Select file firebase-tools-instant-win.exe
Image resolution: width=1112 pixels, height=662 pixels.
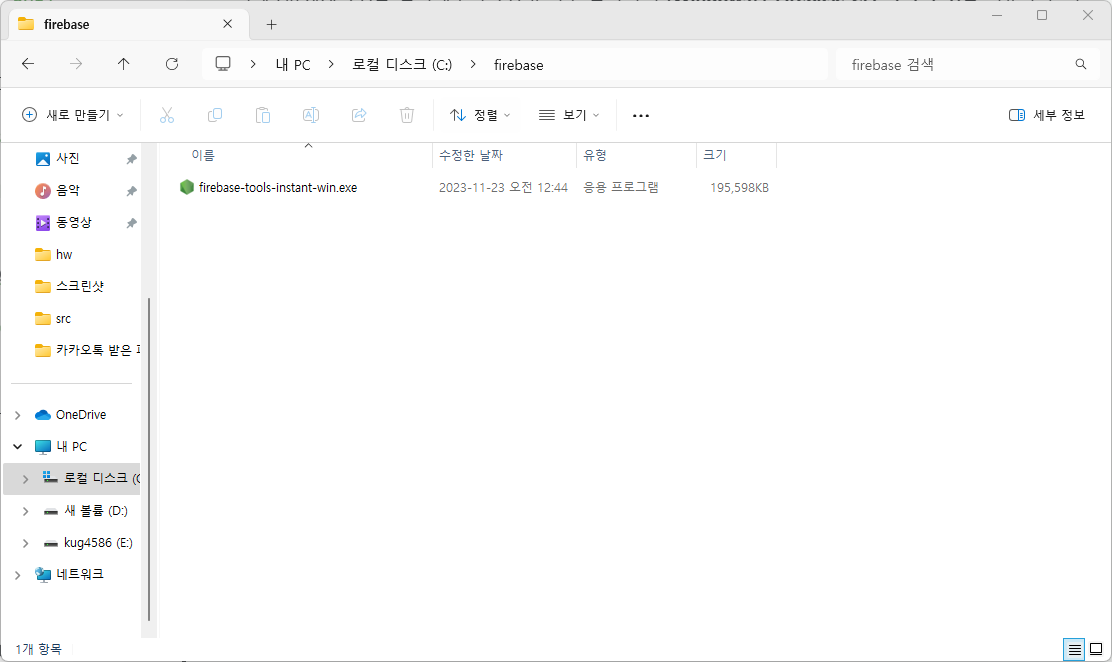[x=278, y=187]
